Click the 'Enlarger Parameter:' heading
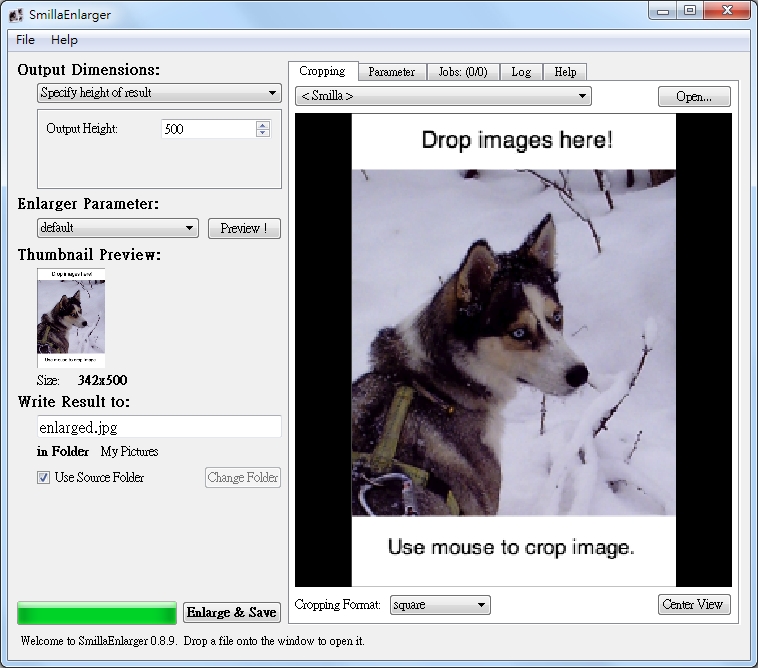 (x=88, y=204)
